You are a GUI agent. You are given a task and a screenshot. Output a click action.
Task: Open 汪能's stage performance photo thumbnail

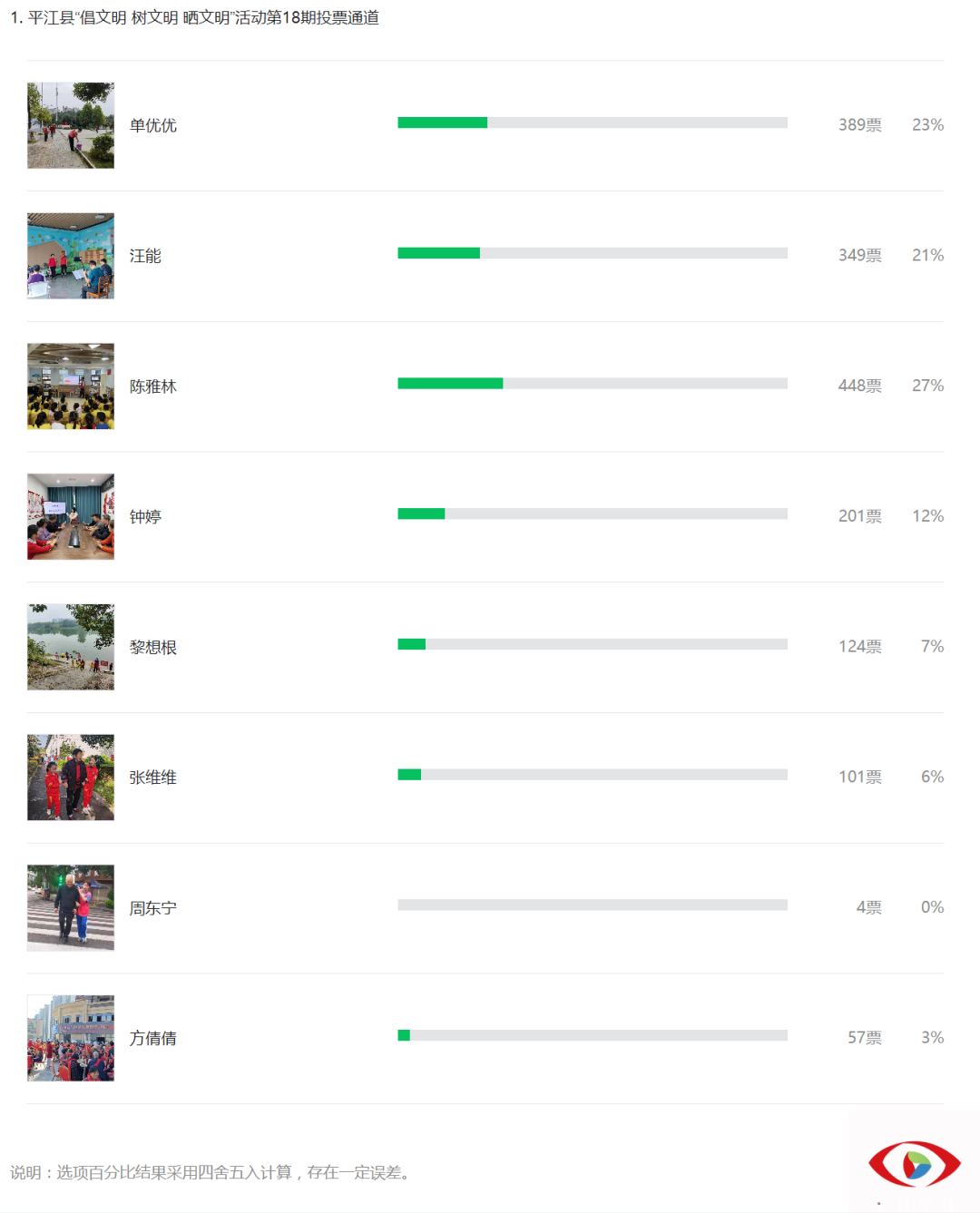(71, 256)
